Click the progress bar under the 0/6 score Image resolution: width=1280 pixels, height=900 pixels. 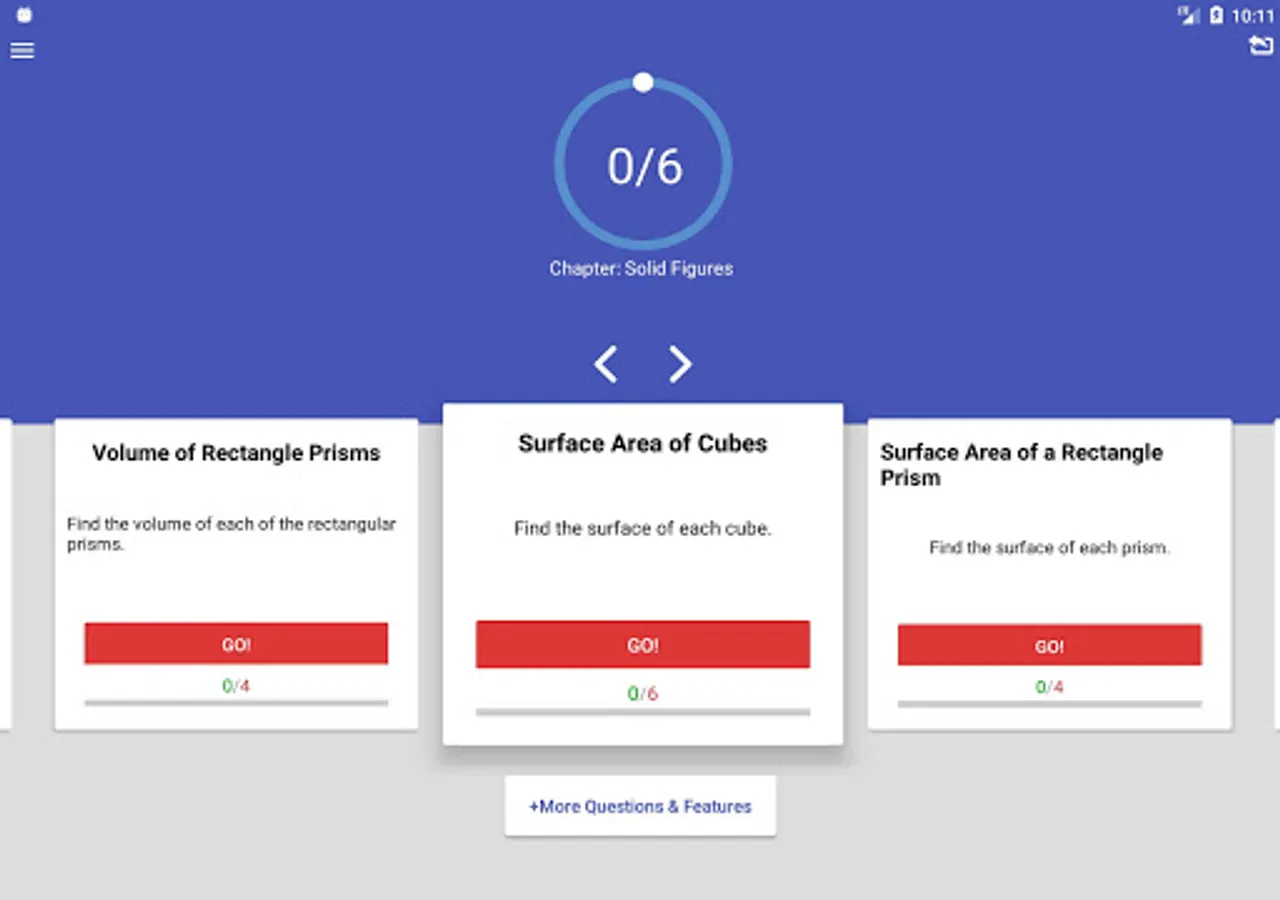(643, 712)
